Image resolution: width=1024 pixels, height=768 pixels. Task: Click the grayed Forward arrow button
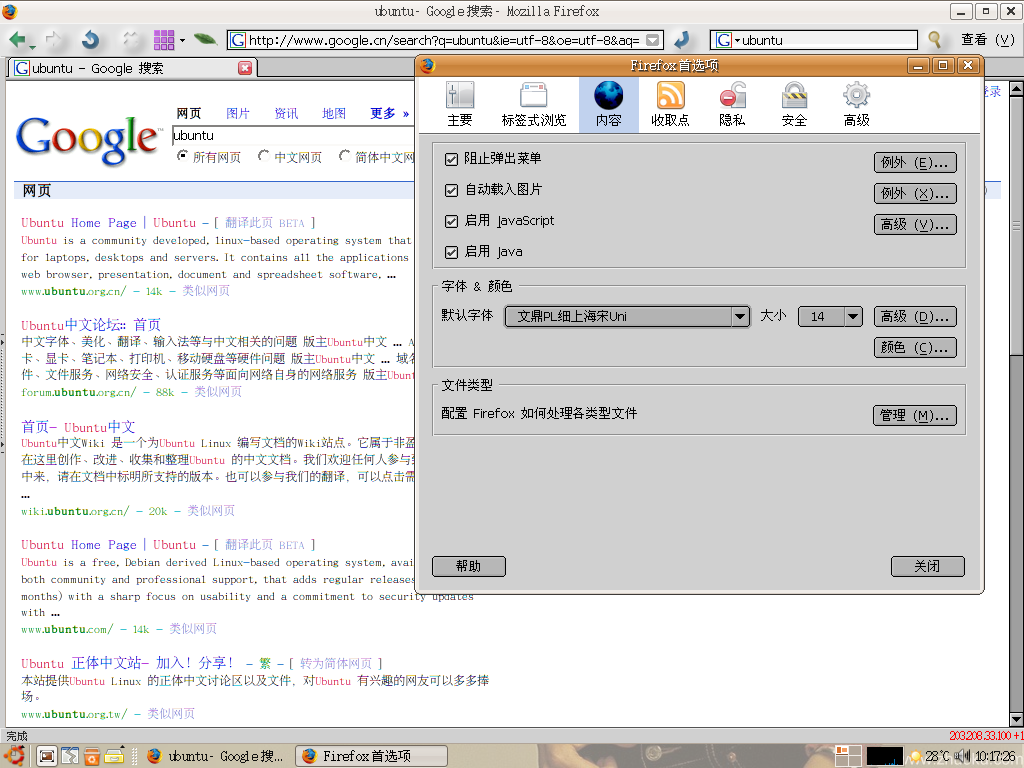[54, 40]
